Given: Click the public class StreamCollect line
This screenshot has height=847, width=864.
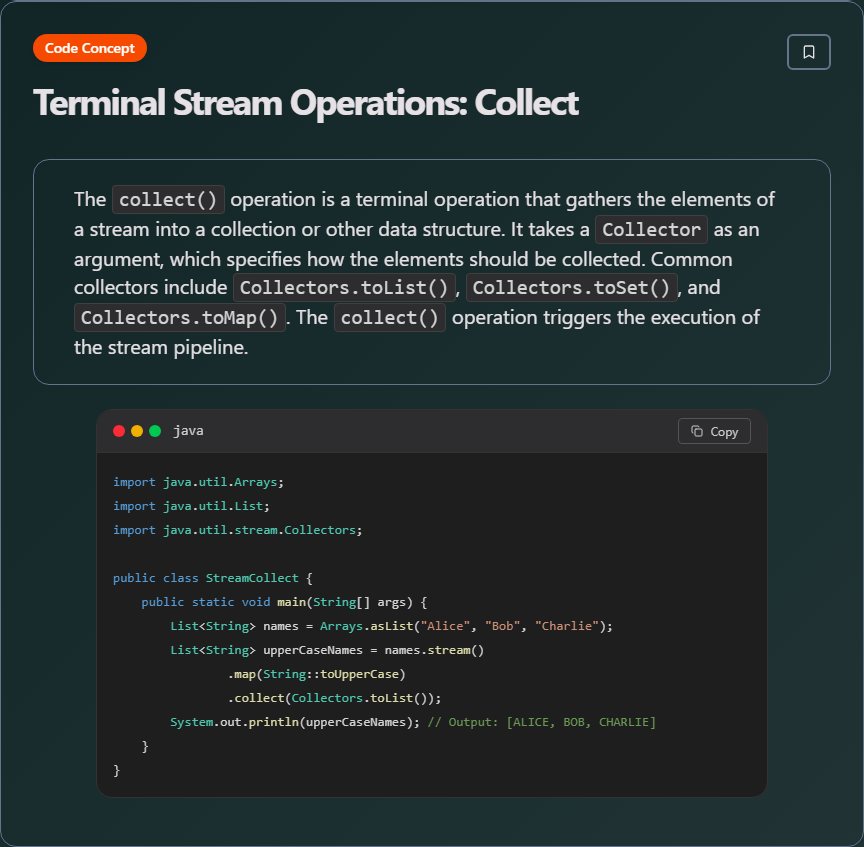Looking at the screenshot, I should pos(213,578).
